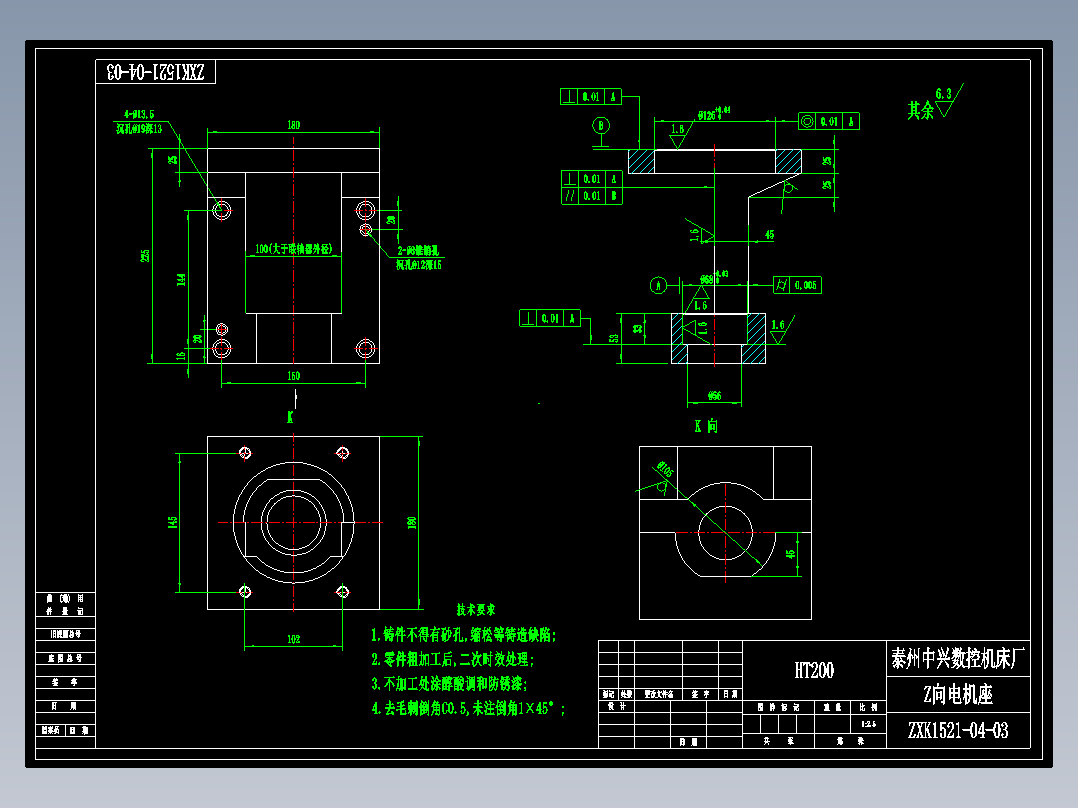Select drawing number ZXK1521-04-03 in title block

click(958, 730)
